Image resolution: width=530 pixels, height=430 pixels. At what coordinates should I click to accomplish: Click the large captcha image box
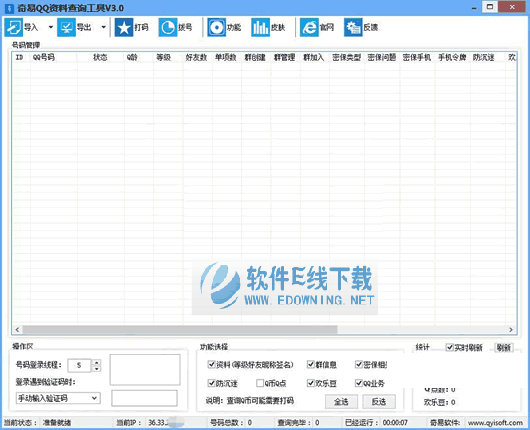[x=145, y=369]
